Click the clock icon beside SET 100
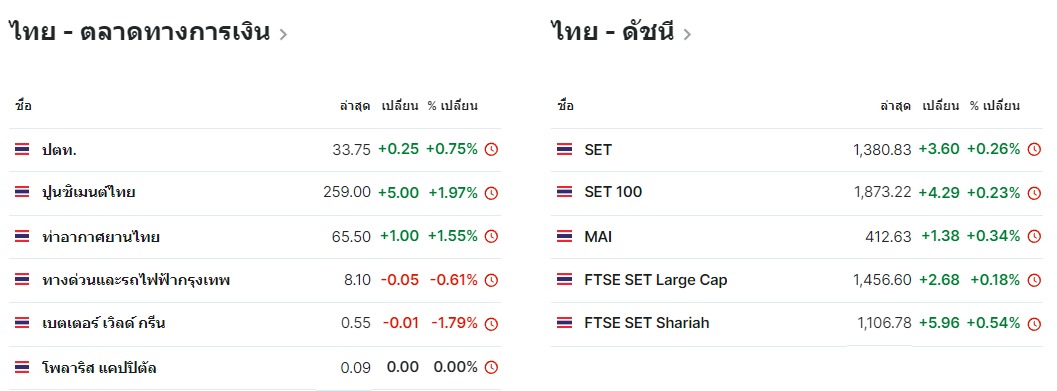This screenshot has height=391, width=1057. [x=1034, y=193]
